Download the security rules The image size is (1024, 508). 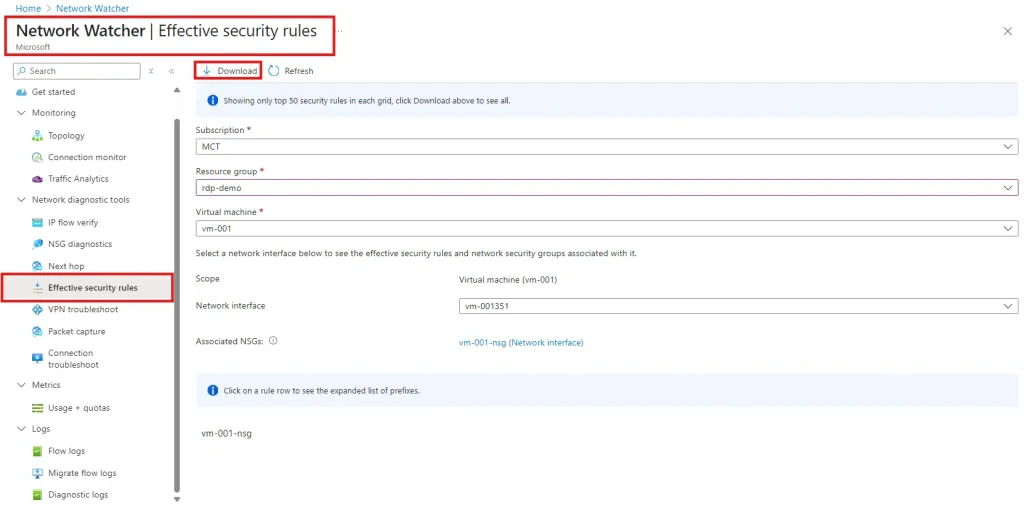coord(229,71)
